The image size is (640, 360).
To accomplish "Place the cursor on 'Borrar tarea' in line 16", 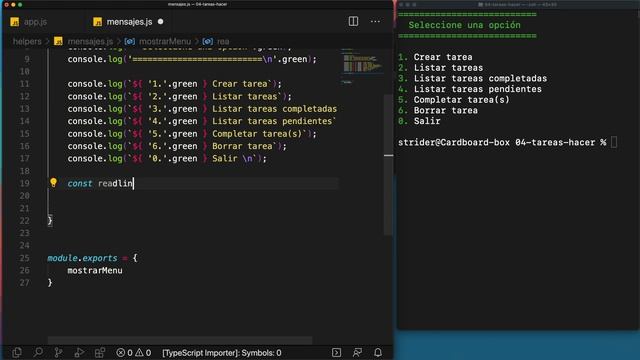I will pyautogui.click(x=242, y=146).
